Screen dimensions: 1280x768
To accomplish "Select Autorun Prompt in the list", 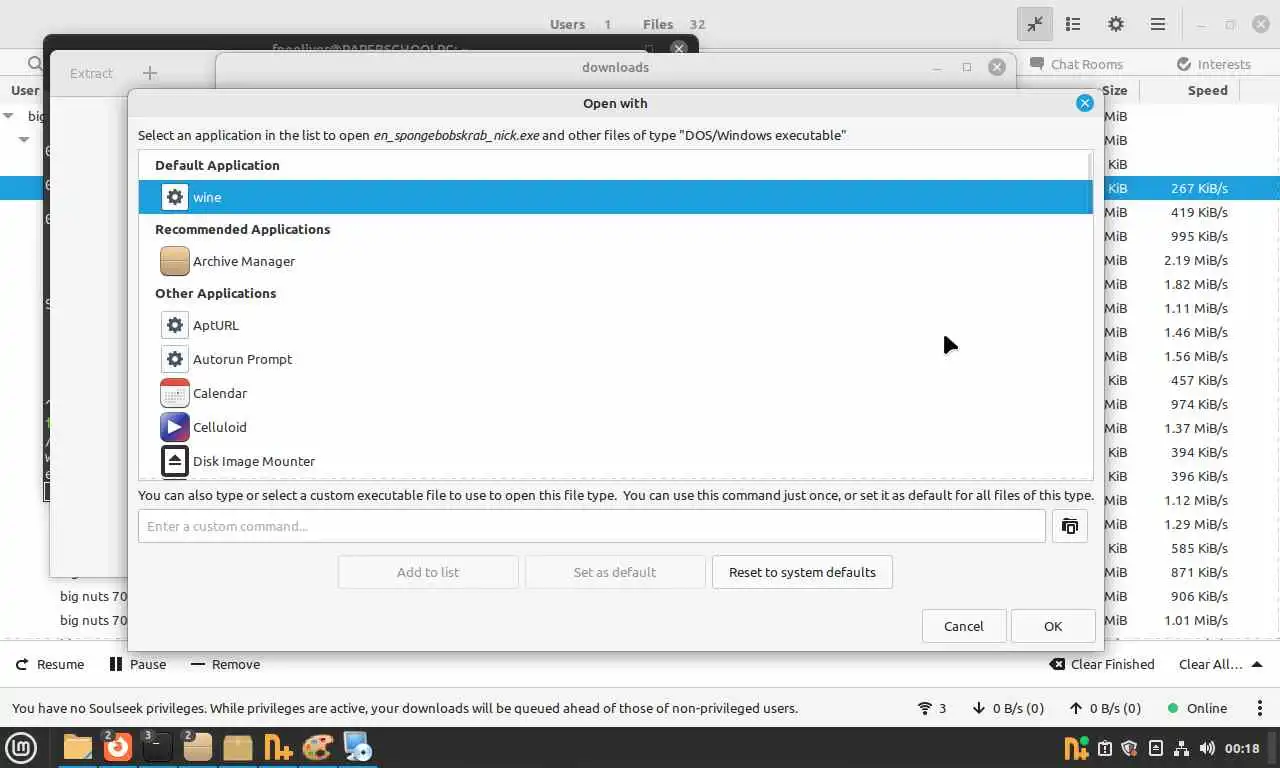I will click(615, 359).
